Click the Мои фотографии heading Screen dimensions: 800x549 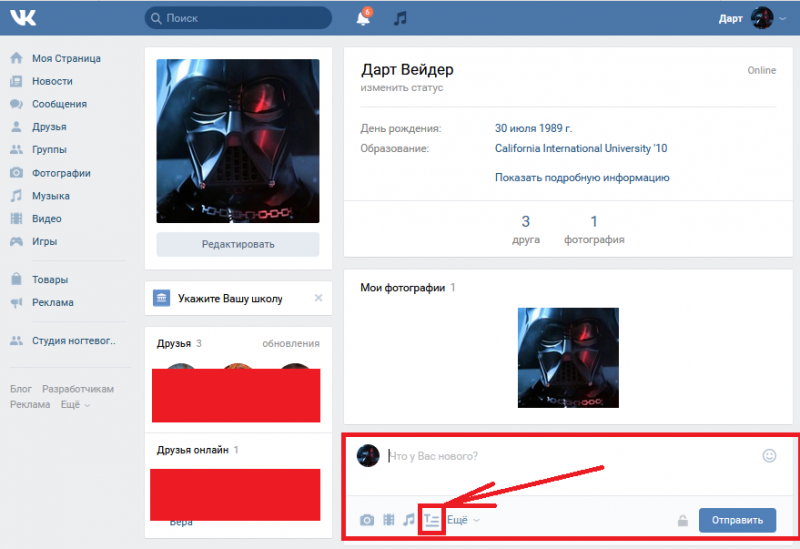[403, 288]
